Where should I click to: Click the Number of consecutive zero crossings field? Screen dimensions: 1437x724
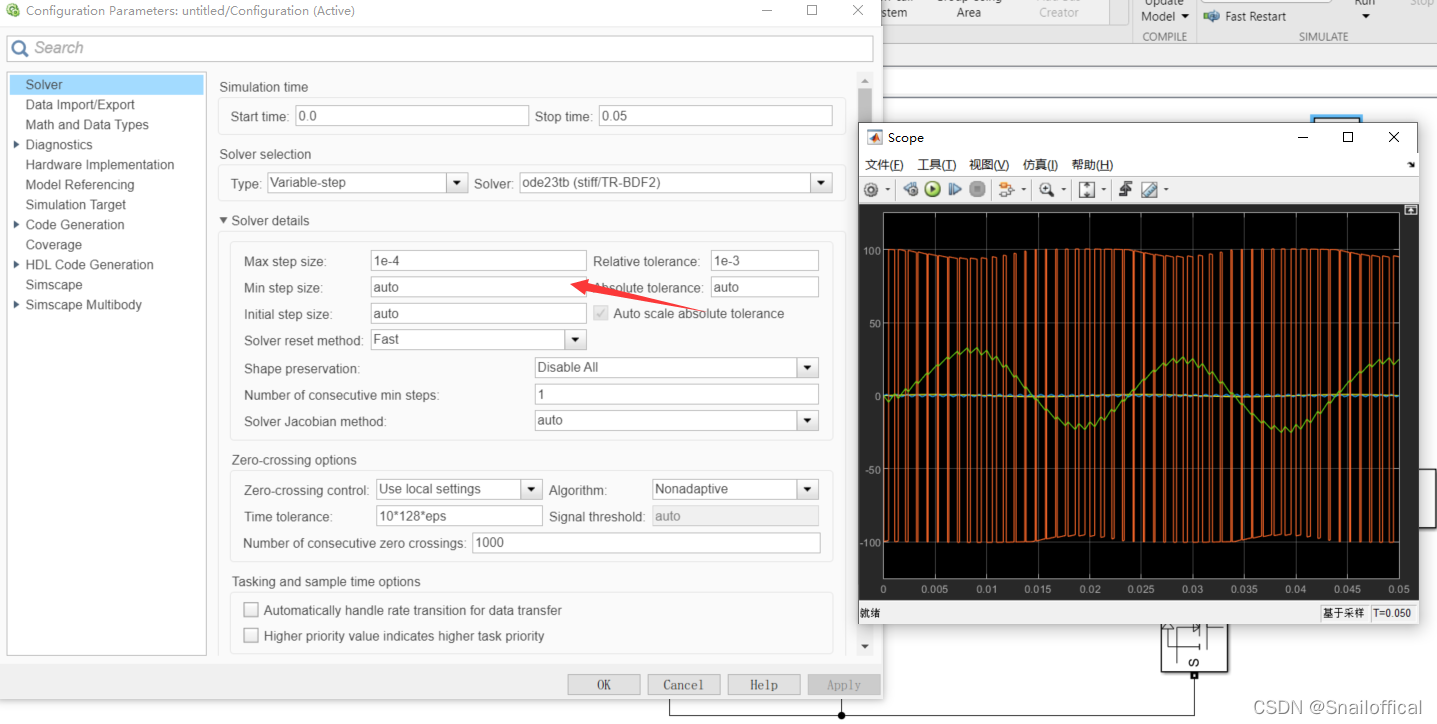tap(646, 543)
